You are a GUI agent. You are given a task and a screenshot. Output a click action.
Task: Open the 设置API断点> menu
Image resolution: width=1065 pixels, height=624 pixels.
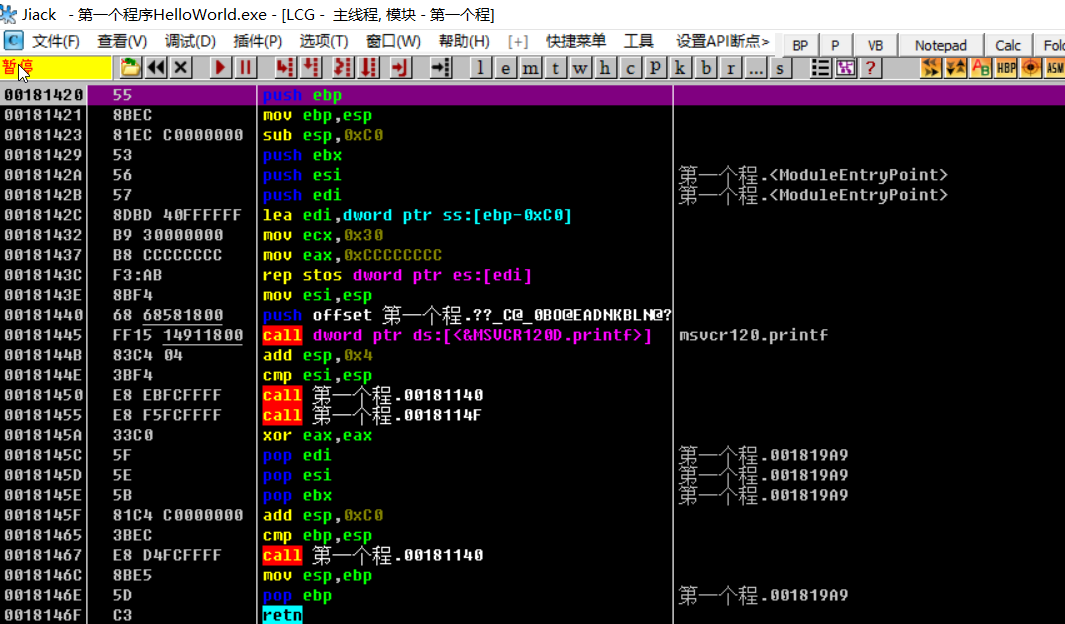723,41
